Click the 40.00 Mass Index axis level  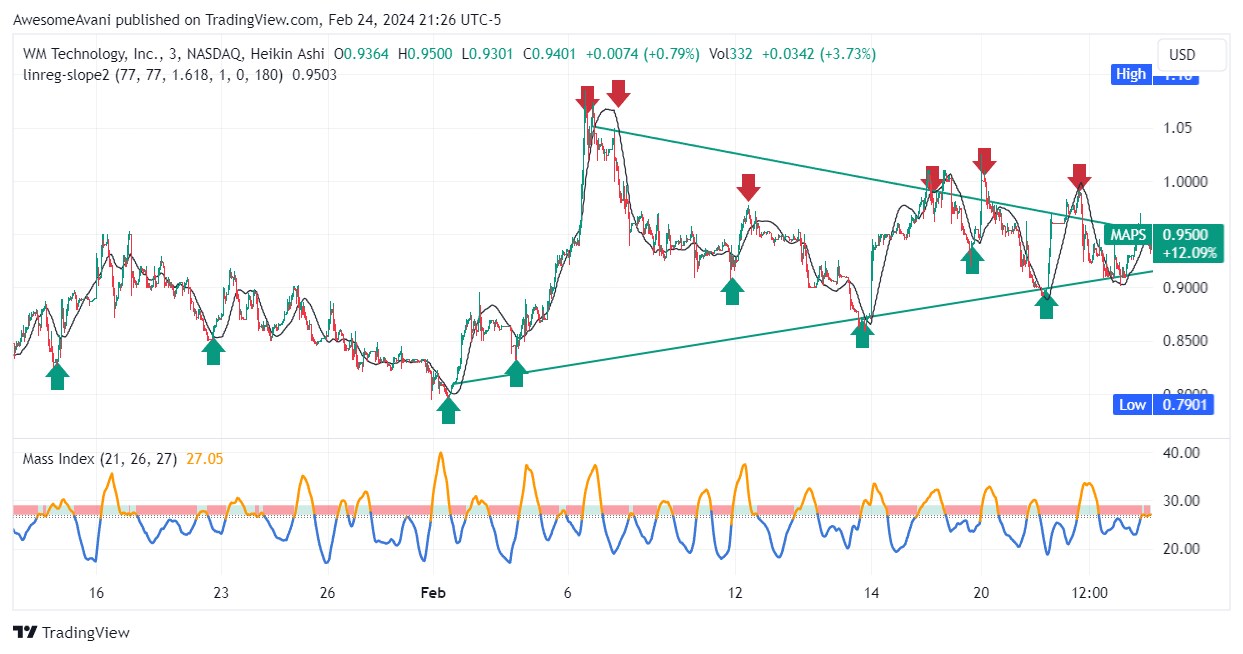[x=1181, y=452]
